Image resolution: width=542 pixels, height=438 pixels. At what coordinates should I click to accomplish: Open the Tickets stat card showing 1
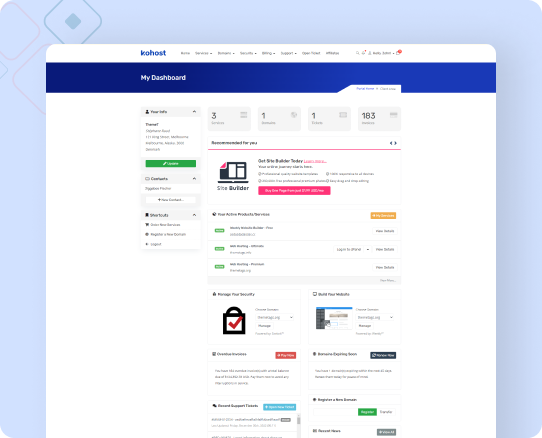point(329,119)
